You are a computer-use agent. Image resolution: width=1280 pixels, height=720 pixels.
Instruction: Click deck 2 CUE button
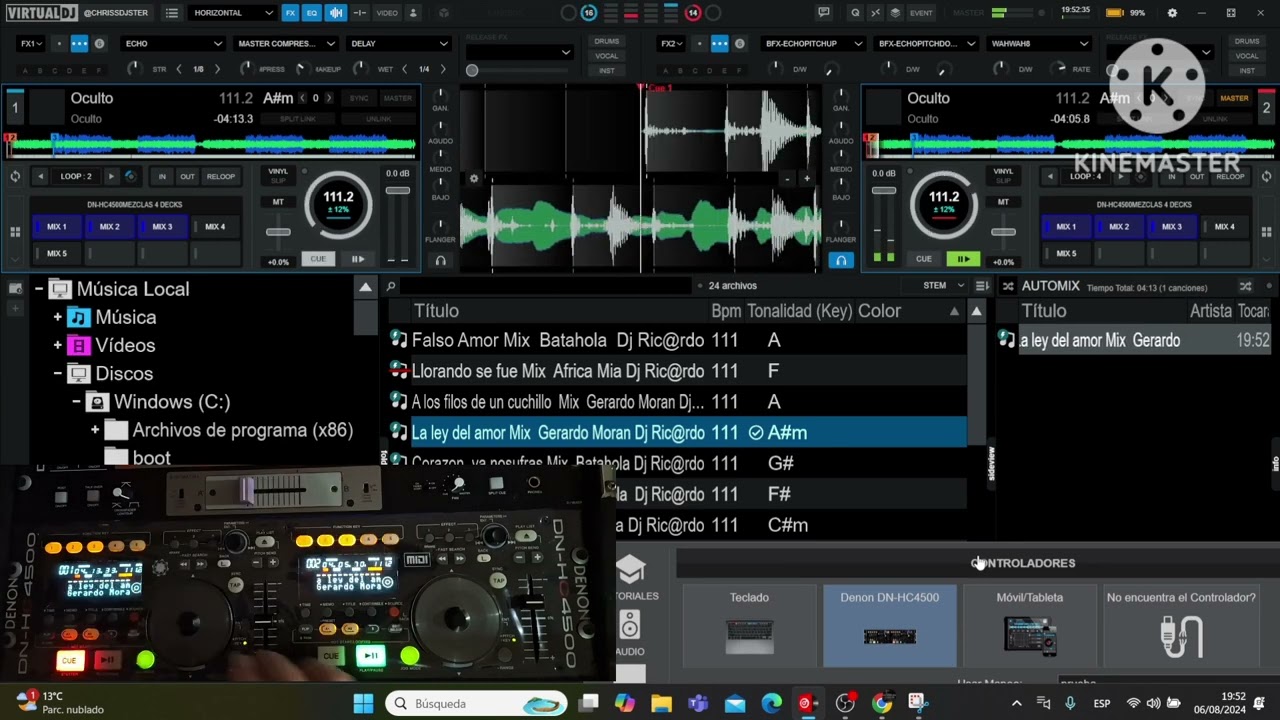click(923, 259)
